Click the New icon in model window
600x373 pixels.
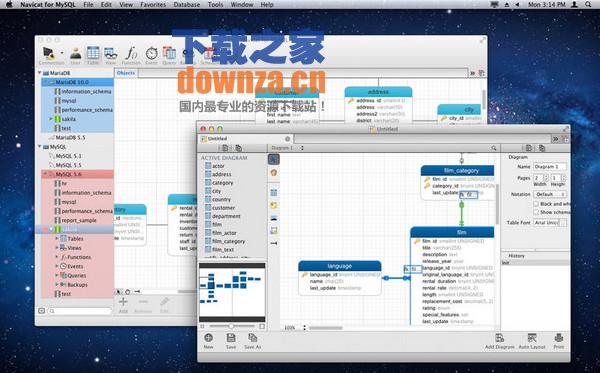209,337
